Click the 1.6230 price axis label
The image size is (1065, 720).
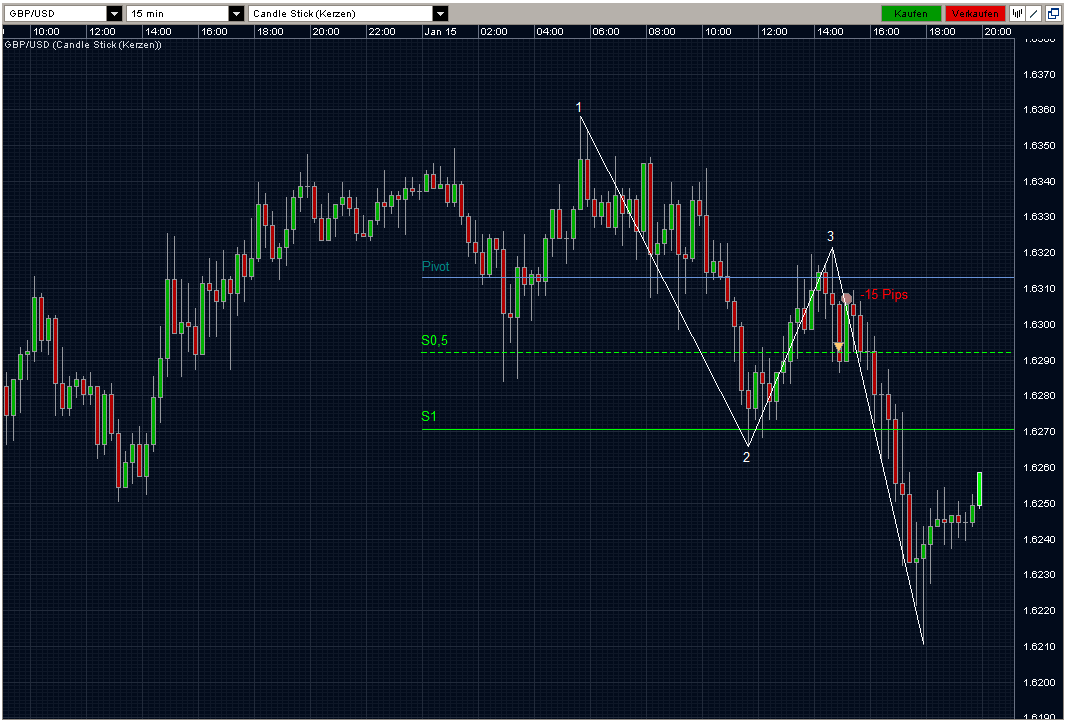1039,575
